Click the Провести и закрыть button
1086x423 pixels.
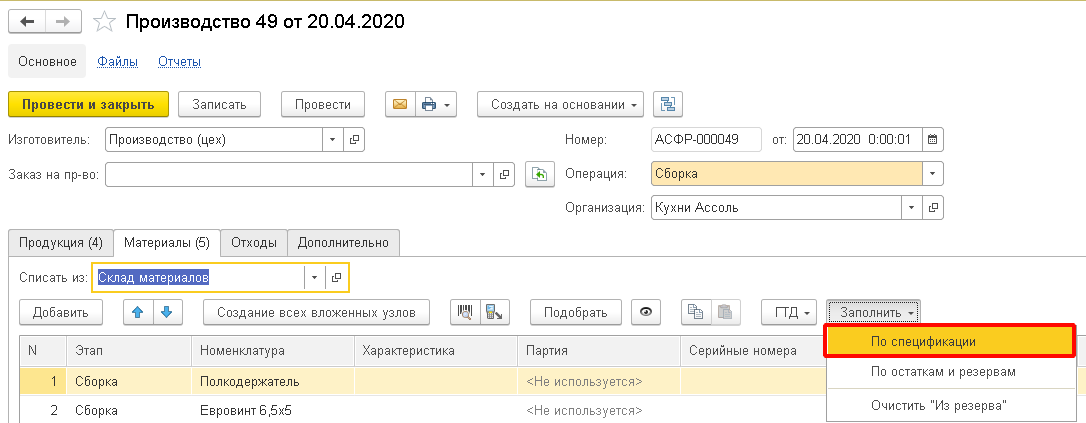[x=88, y=104]
